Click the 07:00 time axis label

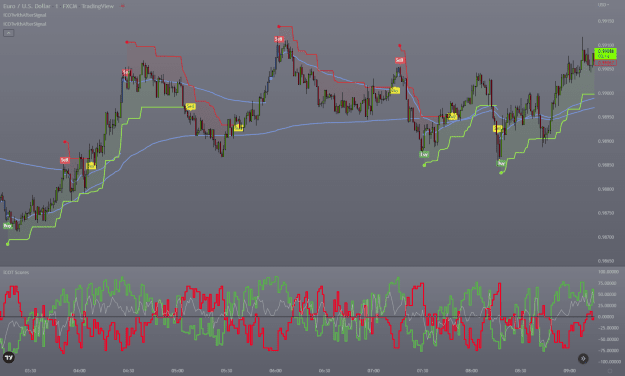pyautogui.click(x=373, y=370)
